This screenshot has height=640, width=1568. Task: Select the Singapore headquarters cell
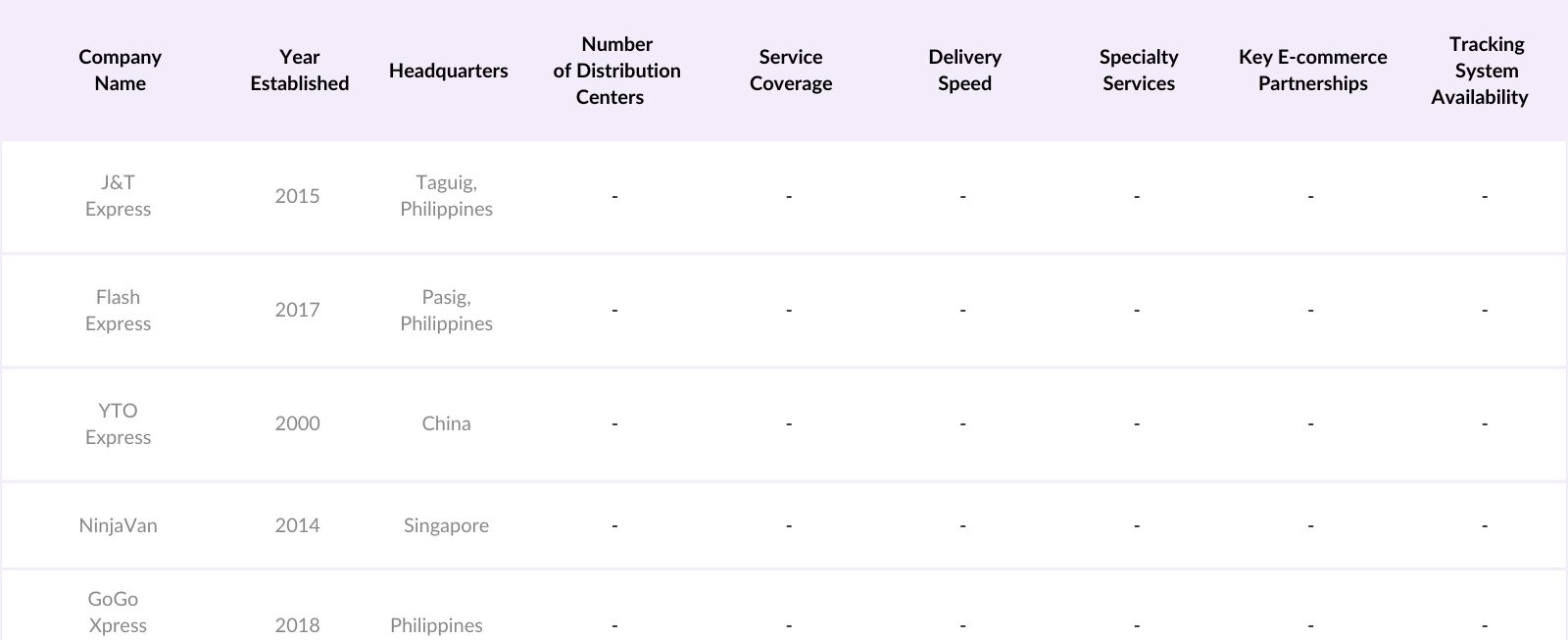tap(446, 525)
